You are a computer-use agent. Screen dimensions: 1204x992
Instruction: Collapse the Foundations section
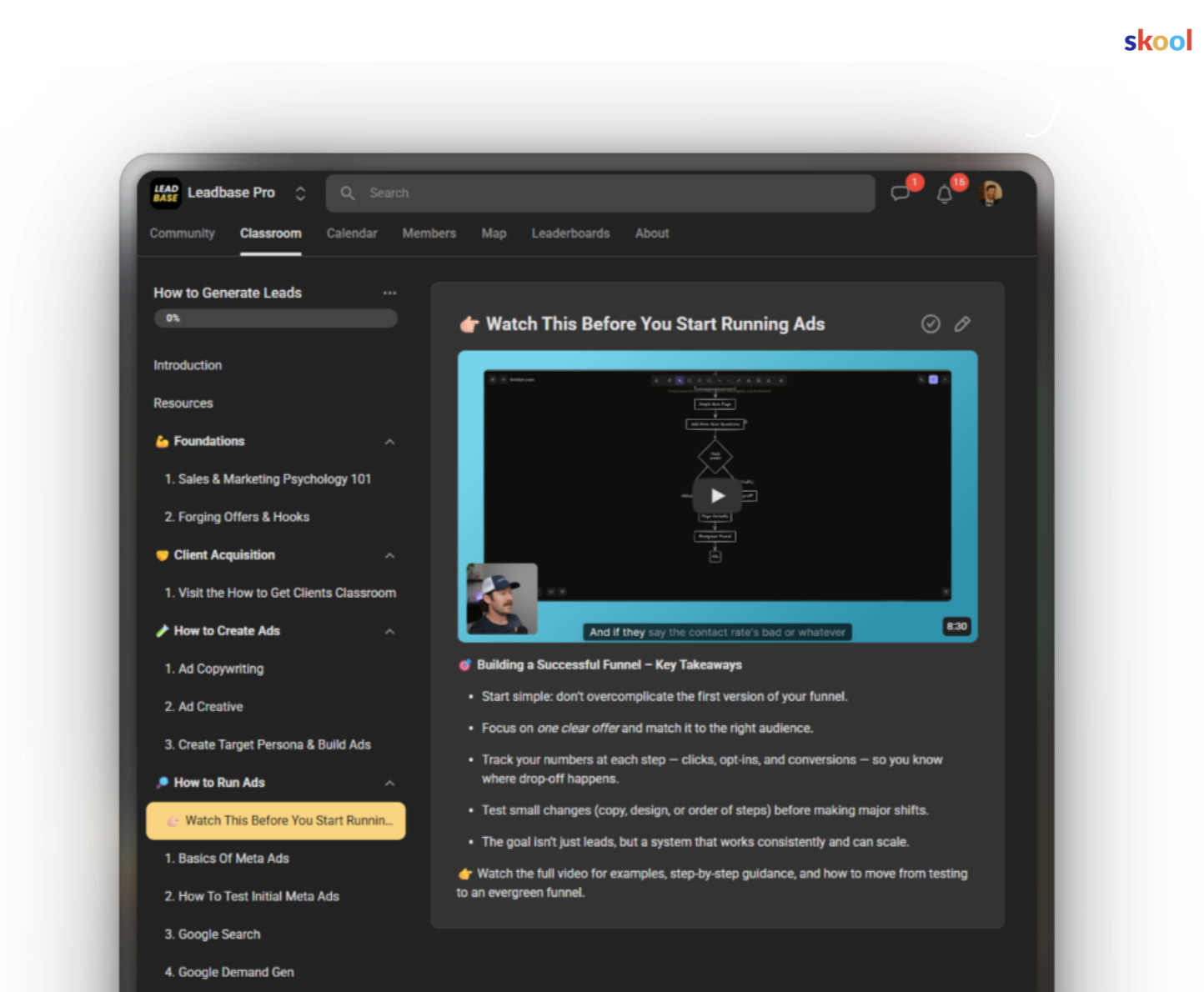[389, 441]
